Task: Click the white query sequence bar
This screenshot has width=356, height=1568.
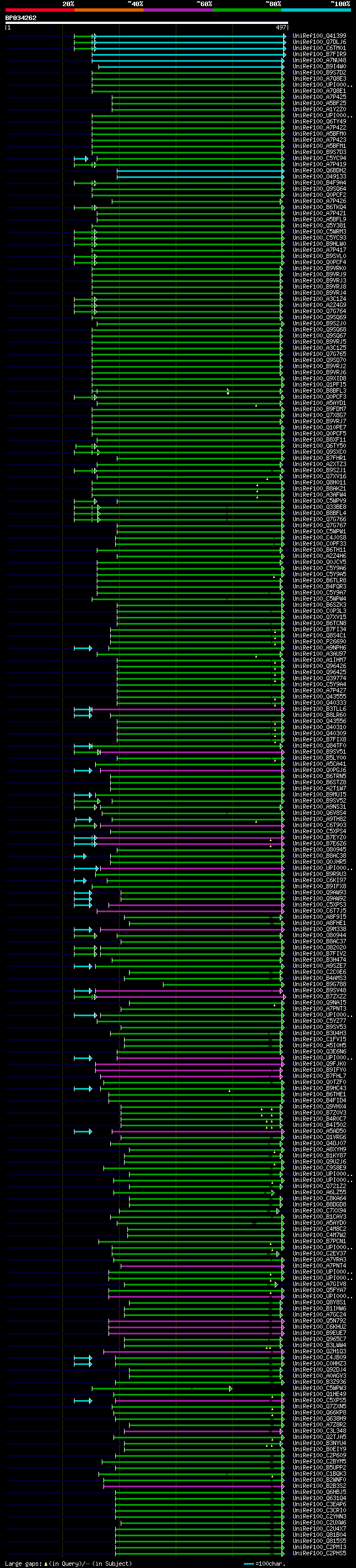Action: tap(146, 23)
